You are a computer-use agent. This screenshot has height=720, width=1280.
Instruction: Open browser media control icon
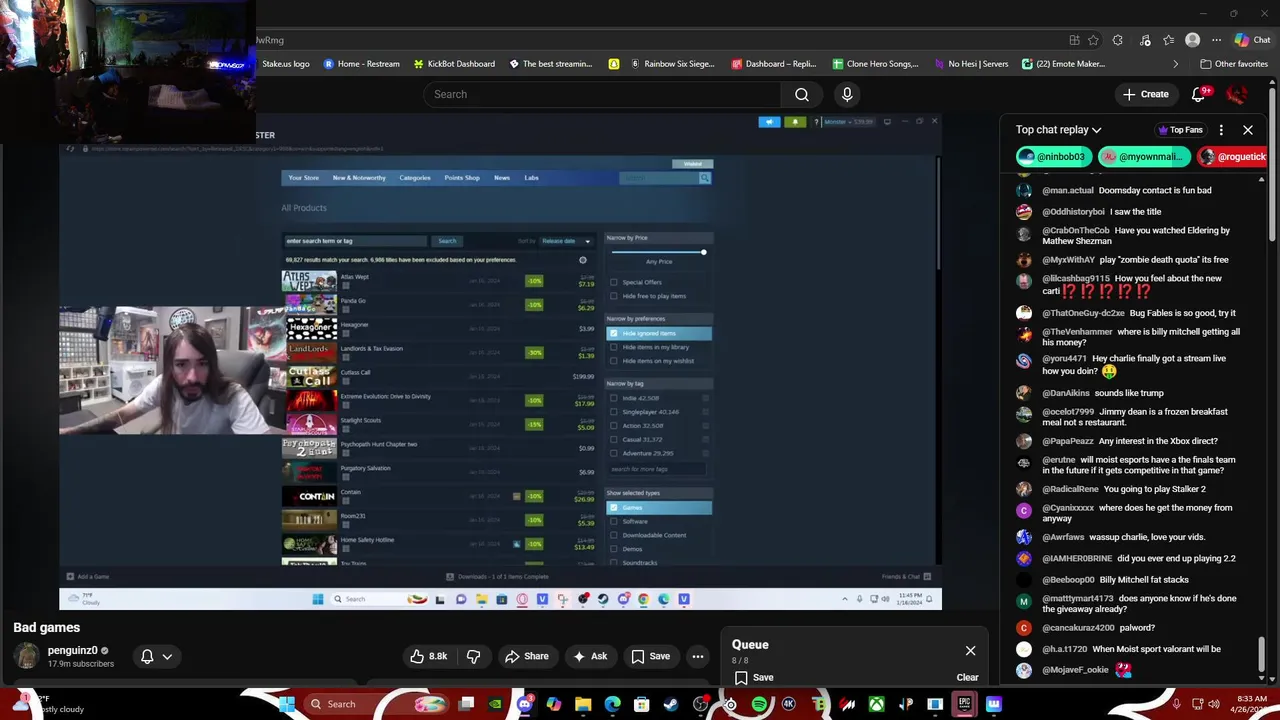pos(1143,40)
